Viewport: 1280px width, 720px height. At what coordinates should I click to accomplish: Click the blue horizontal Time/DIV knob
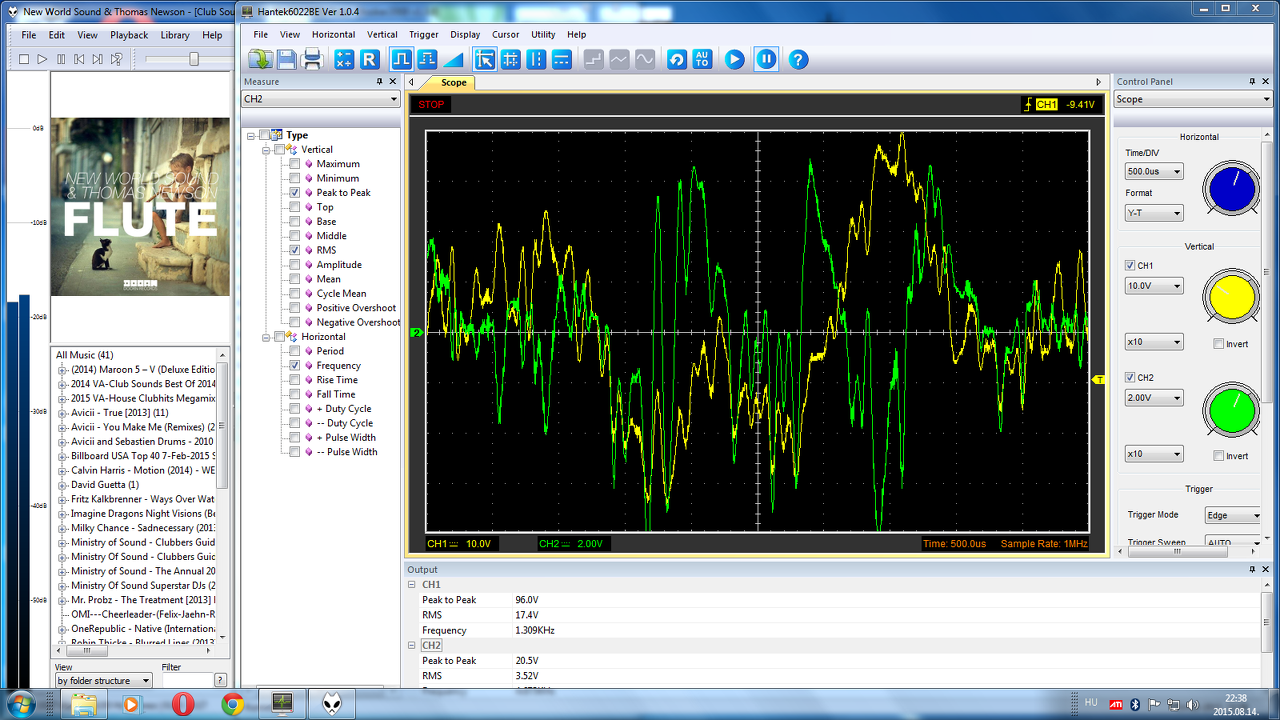click(x=1232, y=188)
